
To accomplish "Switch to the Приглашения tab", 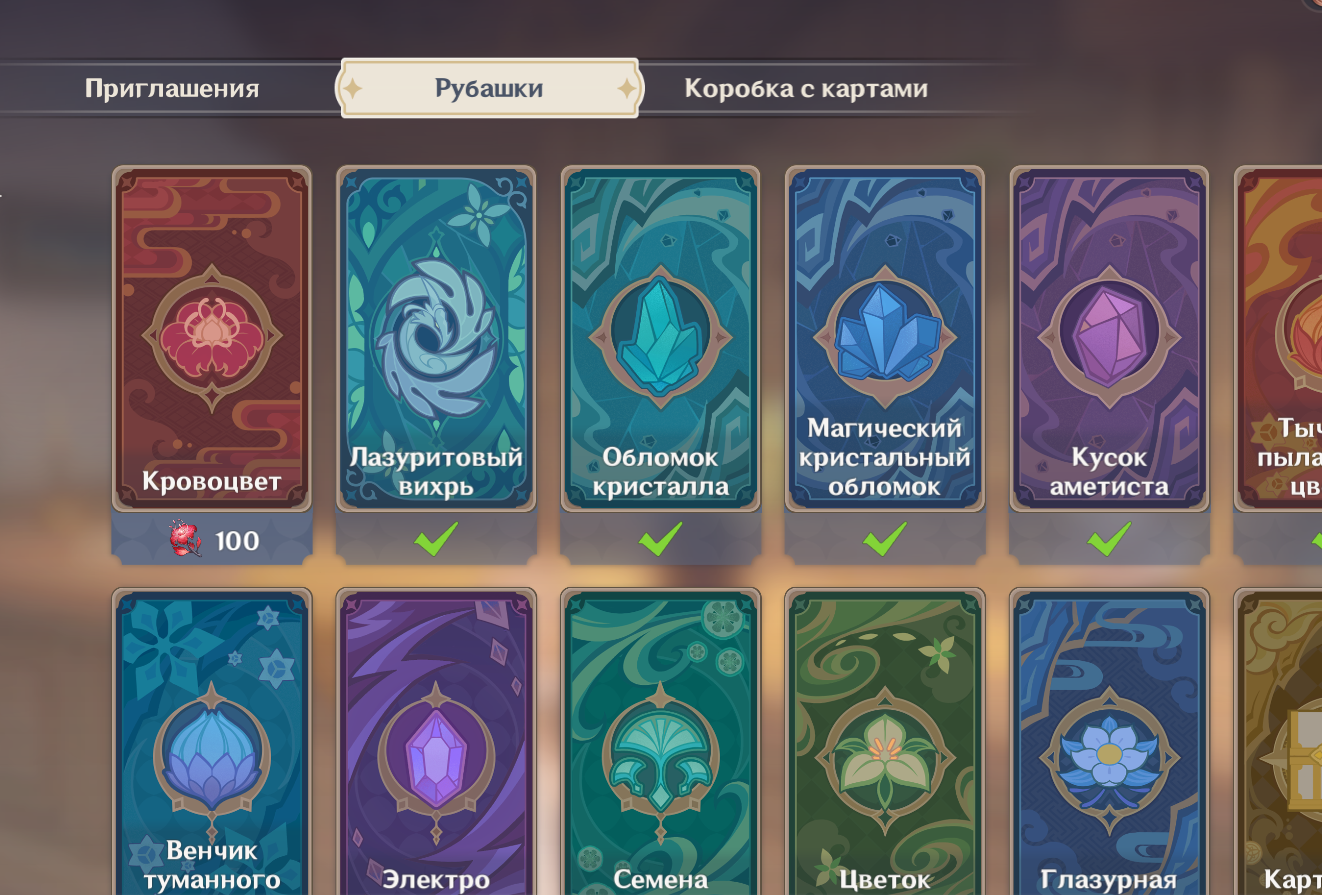I will [x=172, y=88].
